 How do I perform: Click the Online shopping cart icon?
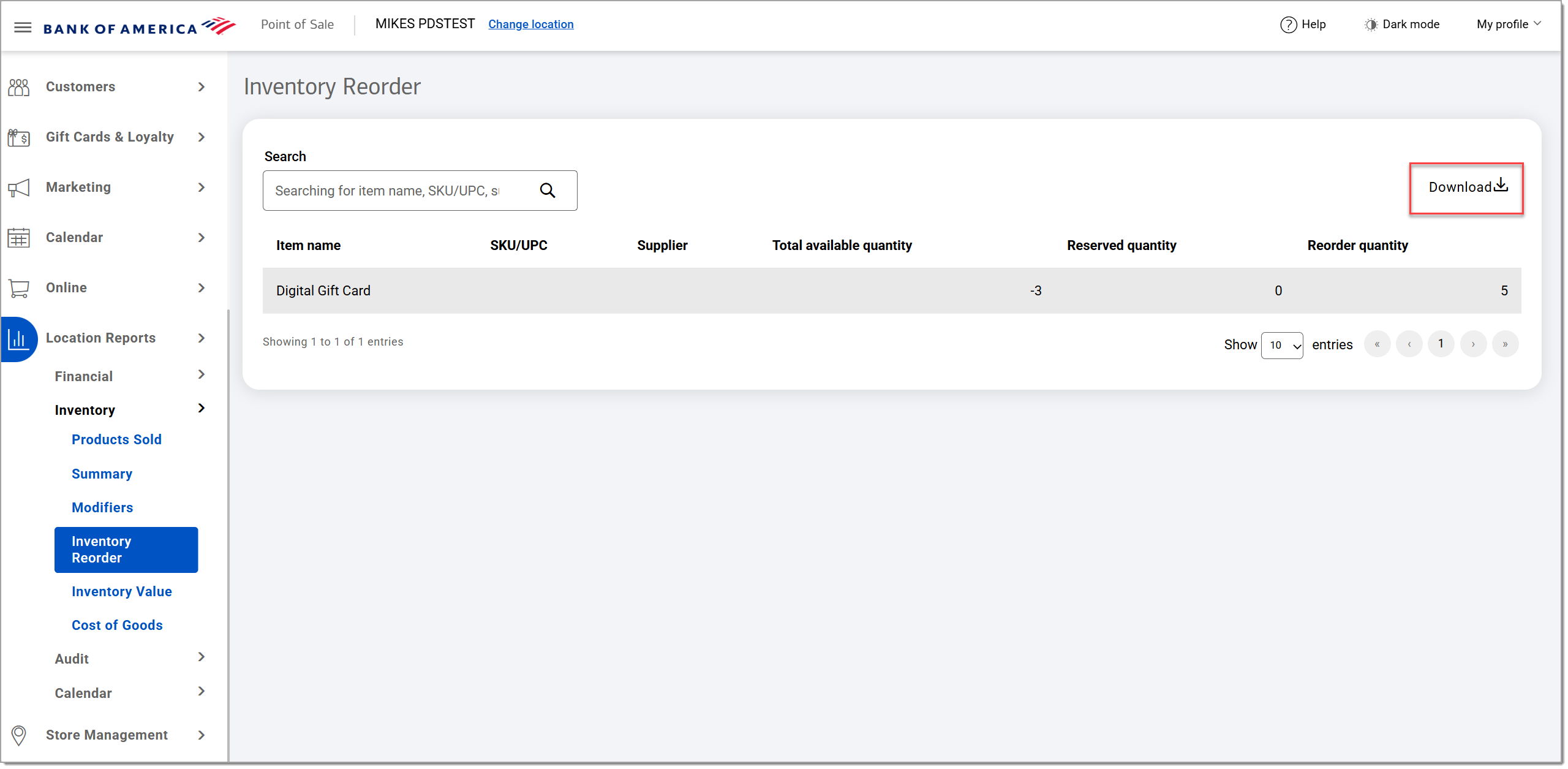(19, 287)
